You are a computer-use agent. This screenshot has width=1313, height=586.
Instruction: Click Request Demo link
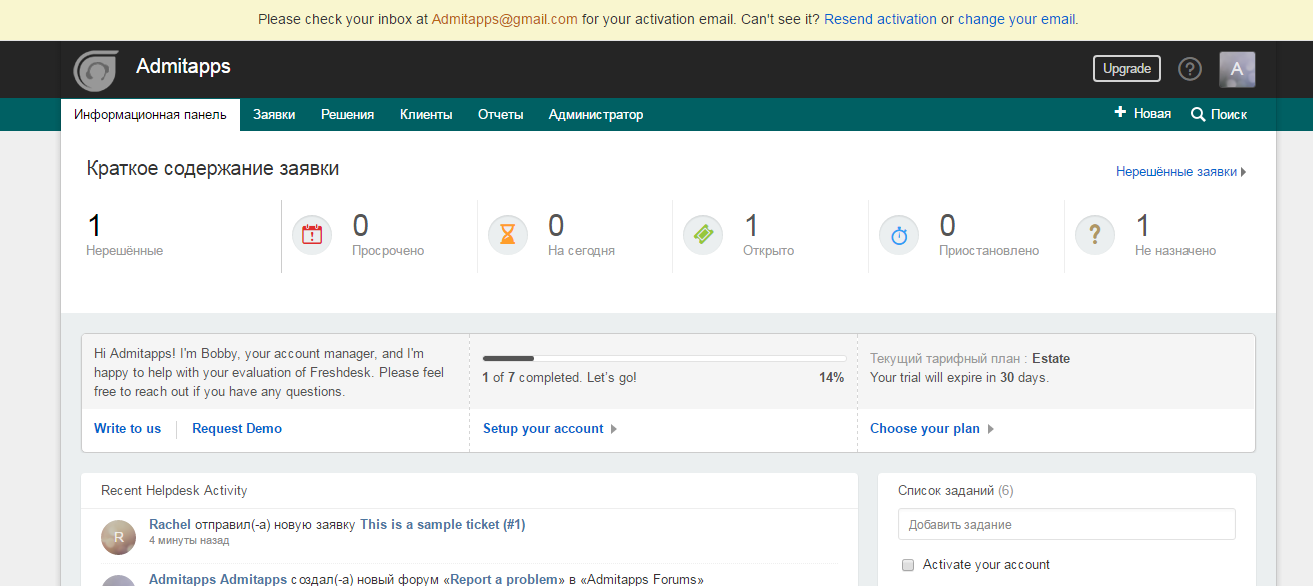(x=237, y=428)
